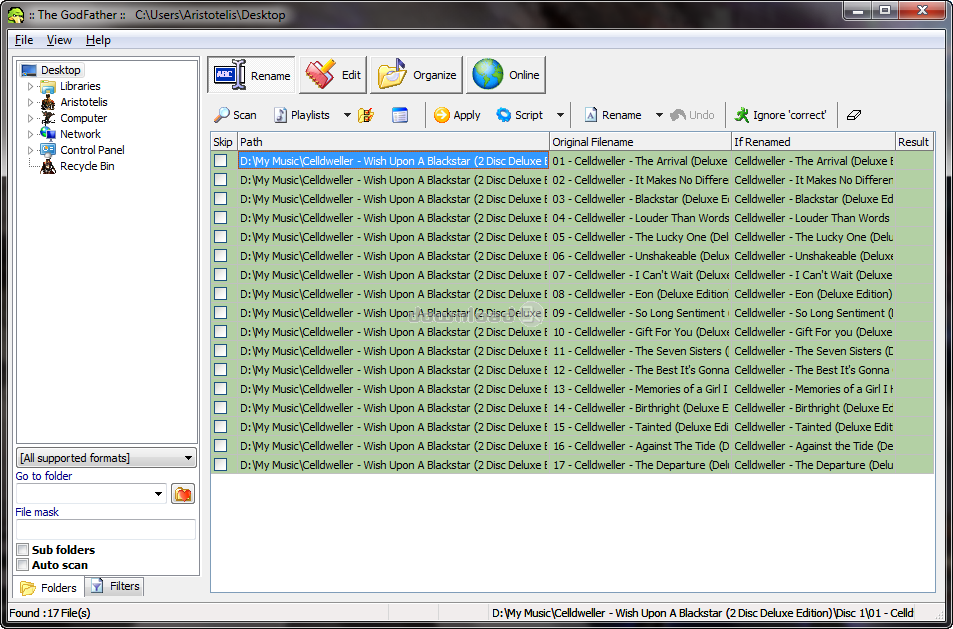Click the Undo toolbar button

point(692,115)
